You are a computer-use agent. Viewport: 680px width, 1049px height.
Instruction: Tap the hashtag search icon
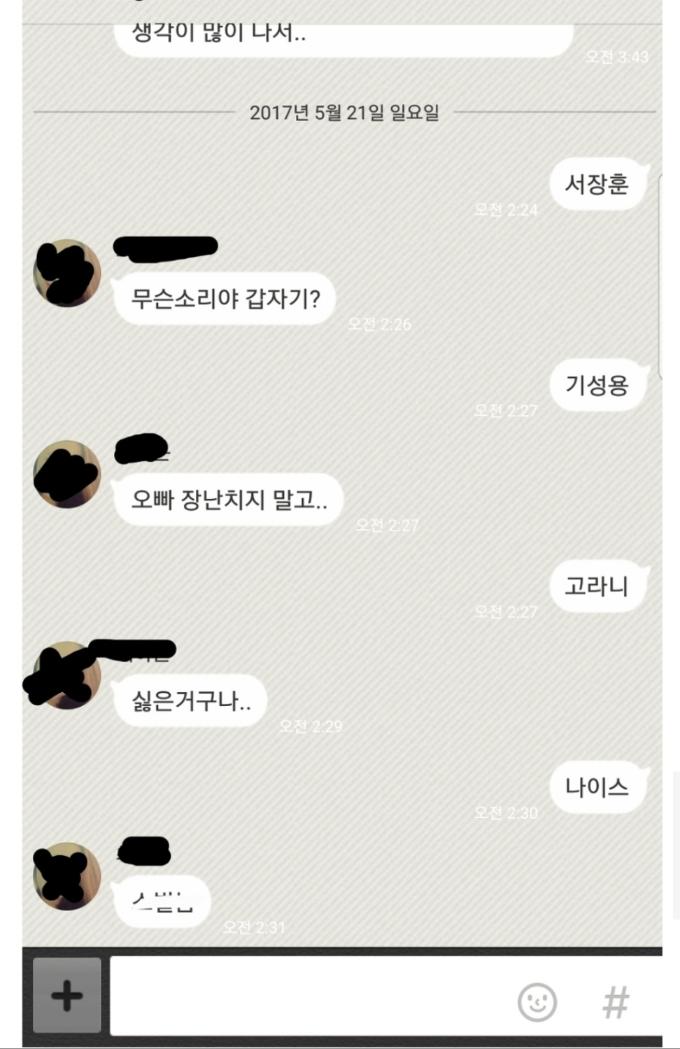616,1002
